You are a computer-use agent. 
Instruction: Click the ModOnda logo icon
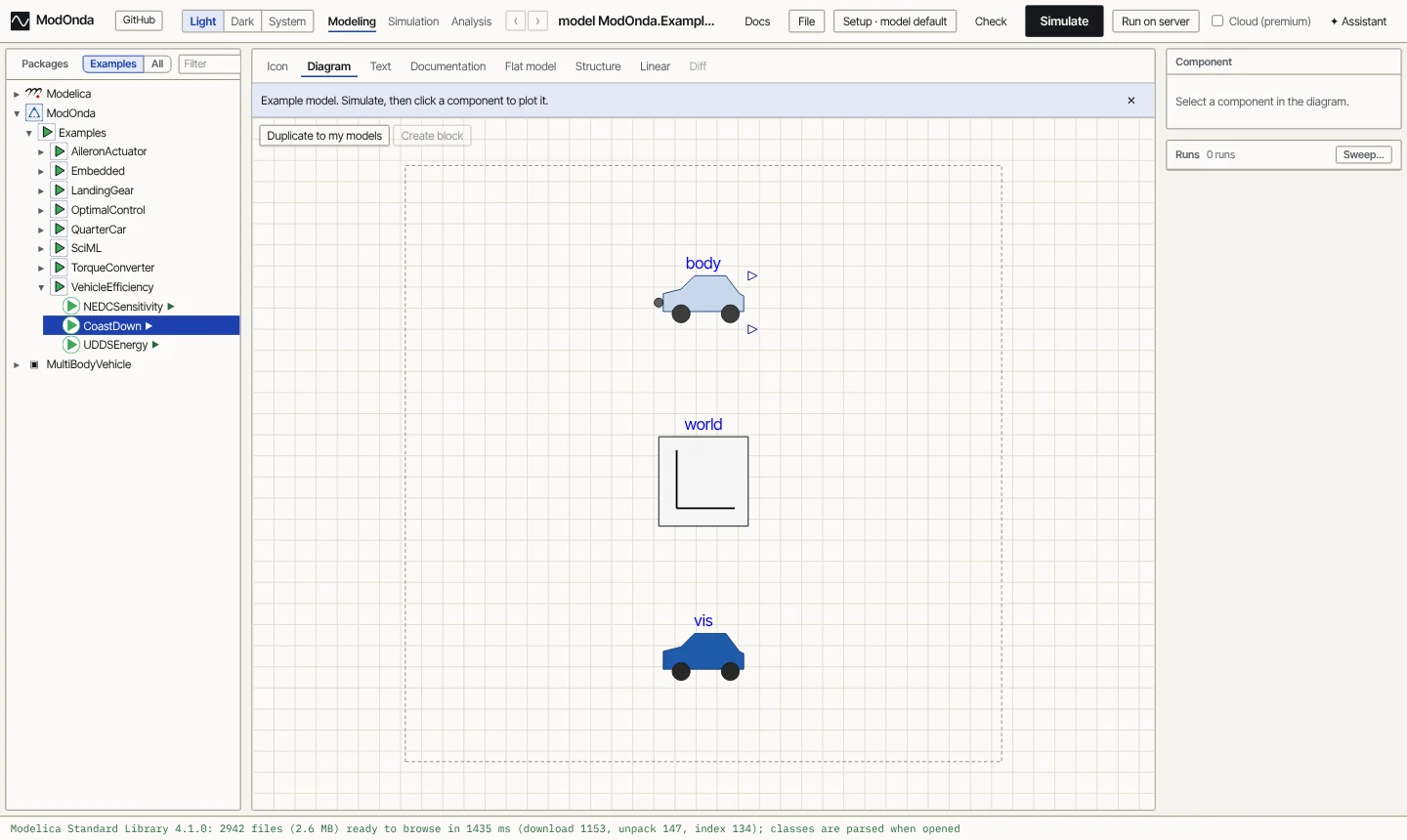[20, 21]
